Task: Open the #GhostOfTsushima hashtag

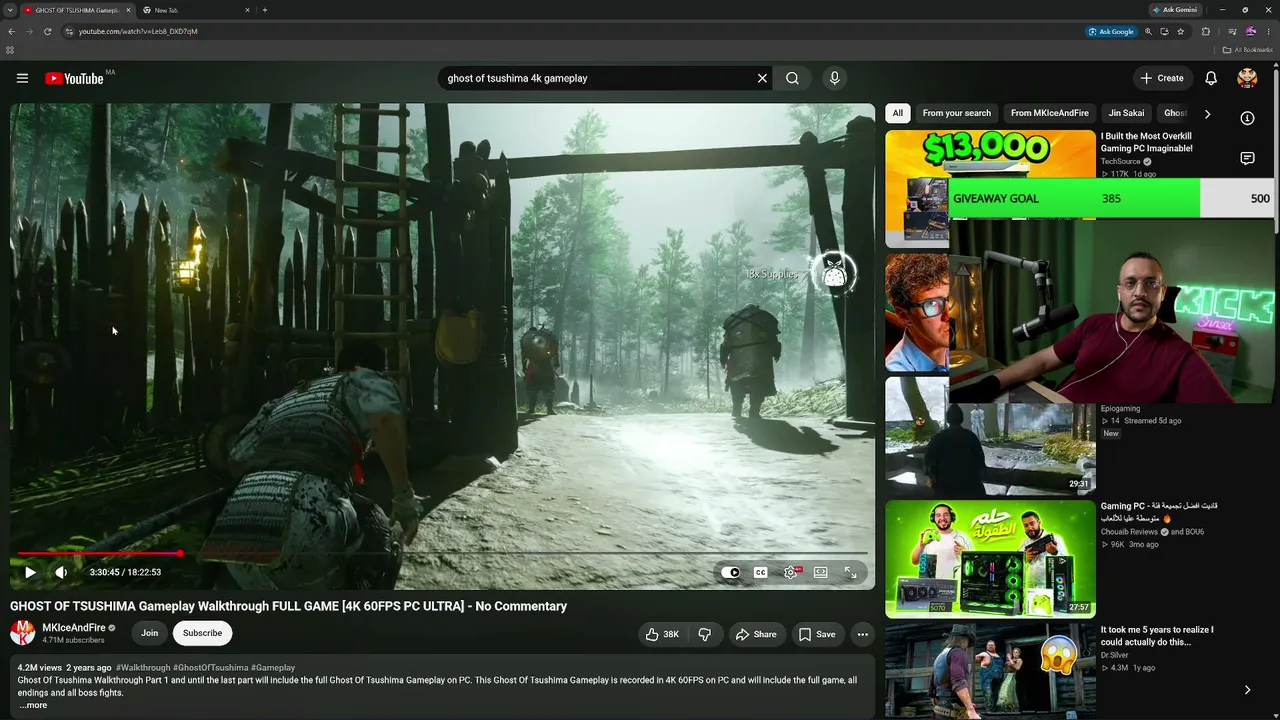Action: 211,667
